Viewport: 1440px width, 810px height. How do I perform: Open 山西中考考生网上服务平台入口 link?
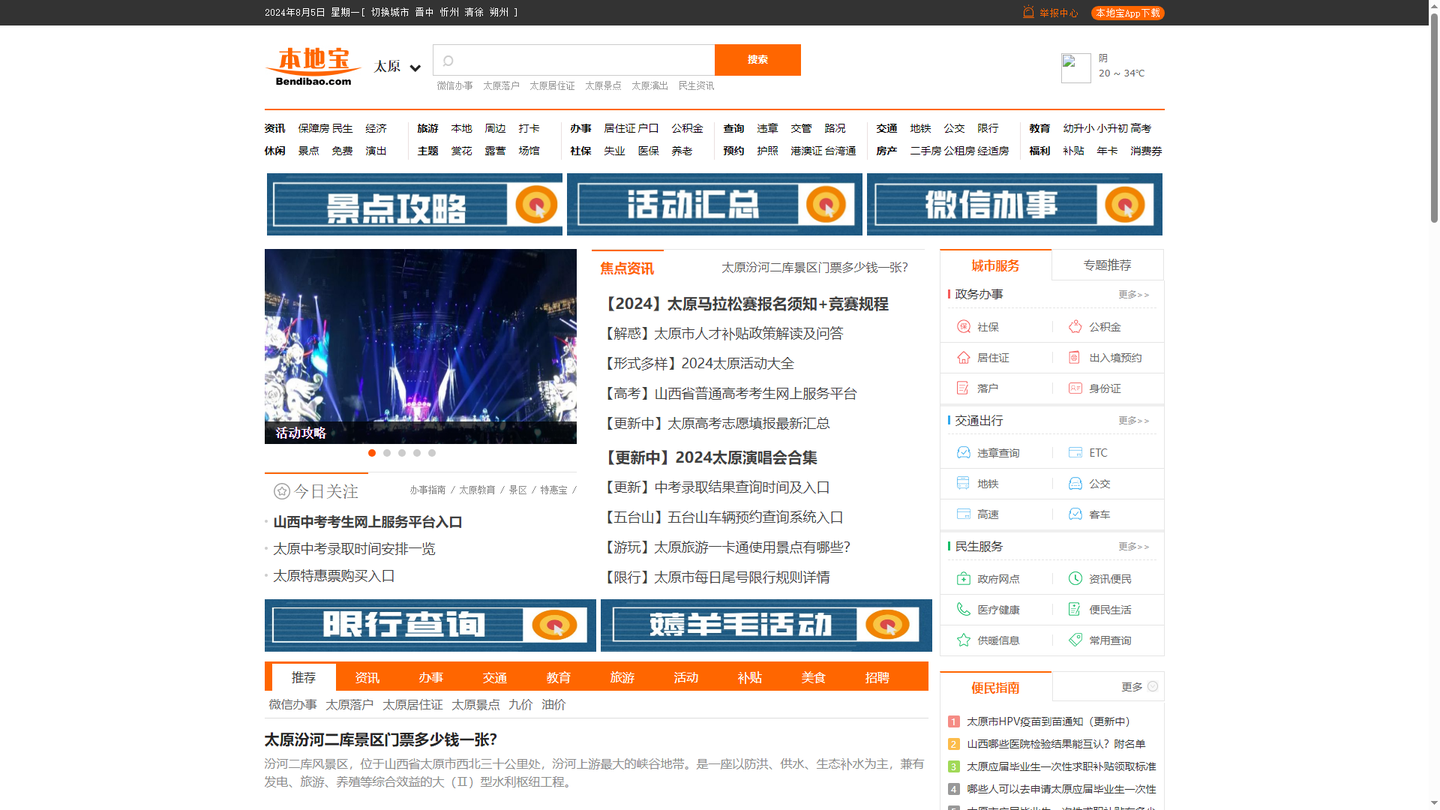pos(367,522)
